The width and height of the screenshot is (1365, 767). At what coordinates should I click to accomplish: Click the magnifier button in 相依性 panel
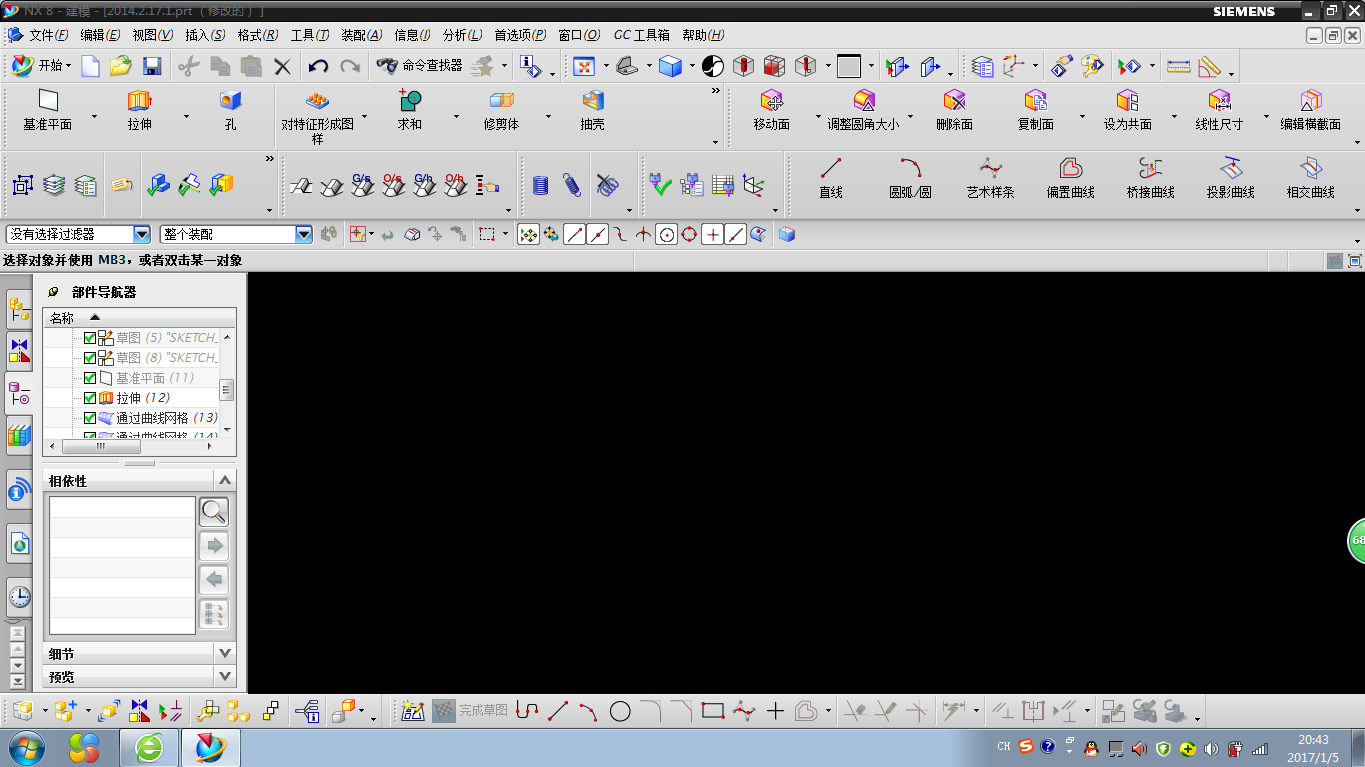click(214, 512)
